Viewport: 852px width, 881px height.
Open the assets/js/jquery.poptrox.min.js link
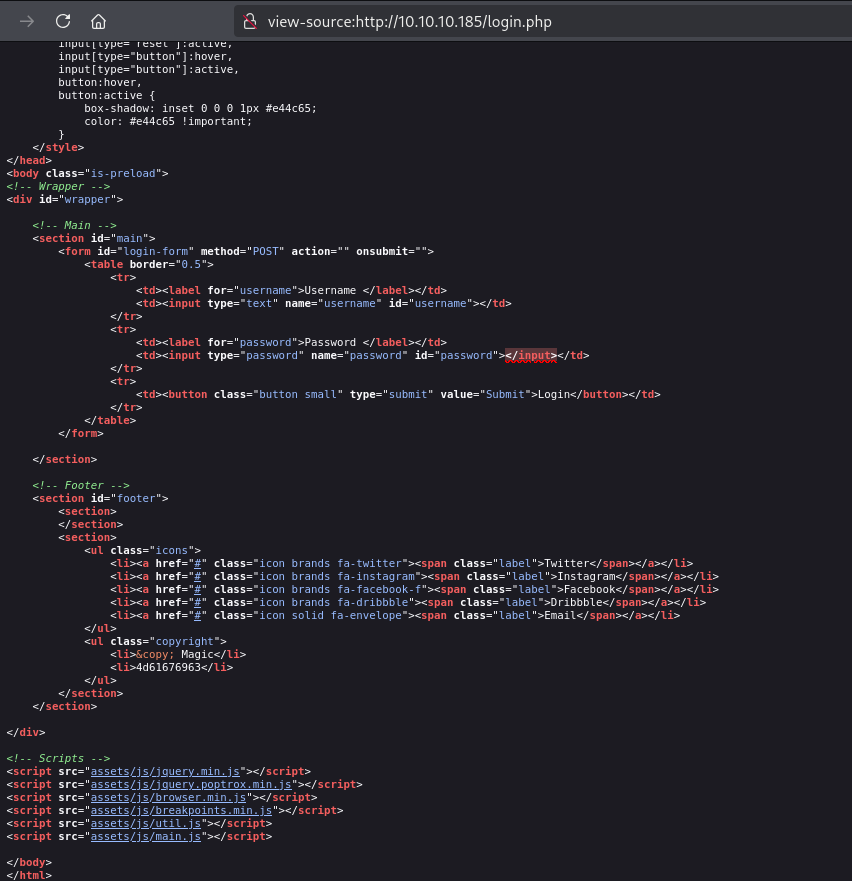pos(191,784)
